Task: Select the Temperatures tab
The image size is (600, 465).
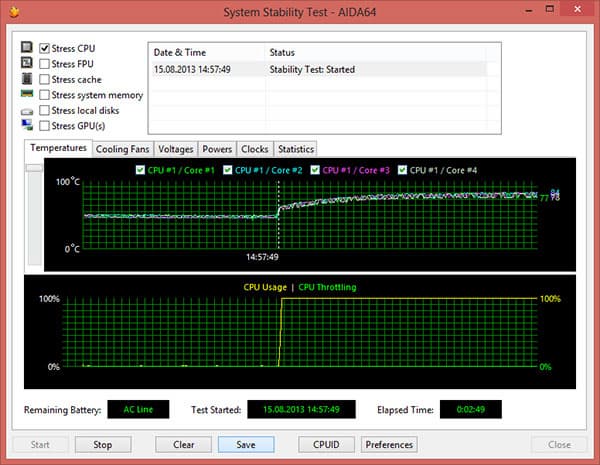Action: click(x=58, y=148)
